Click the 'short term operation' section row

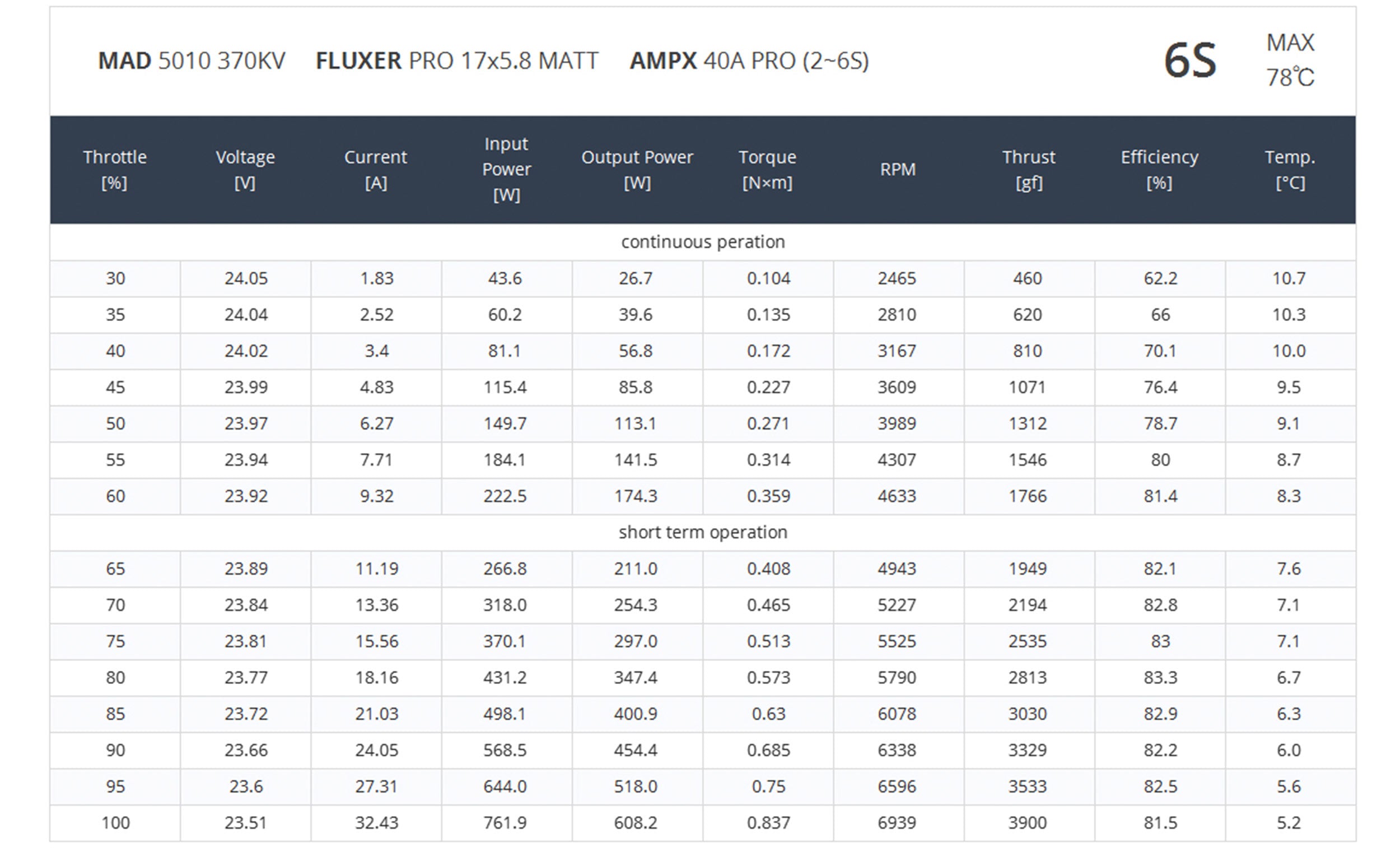click(x=703, y=533)
